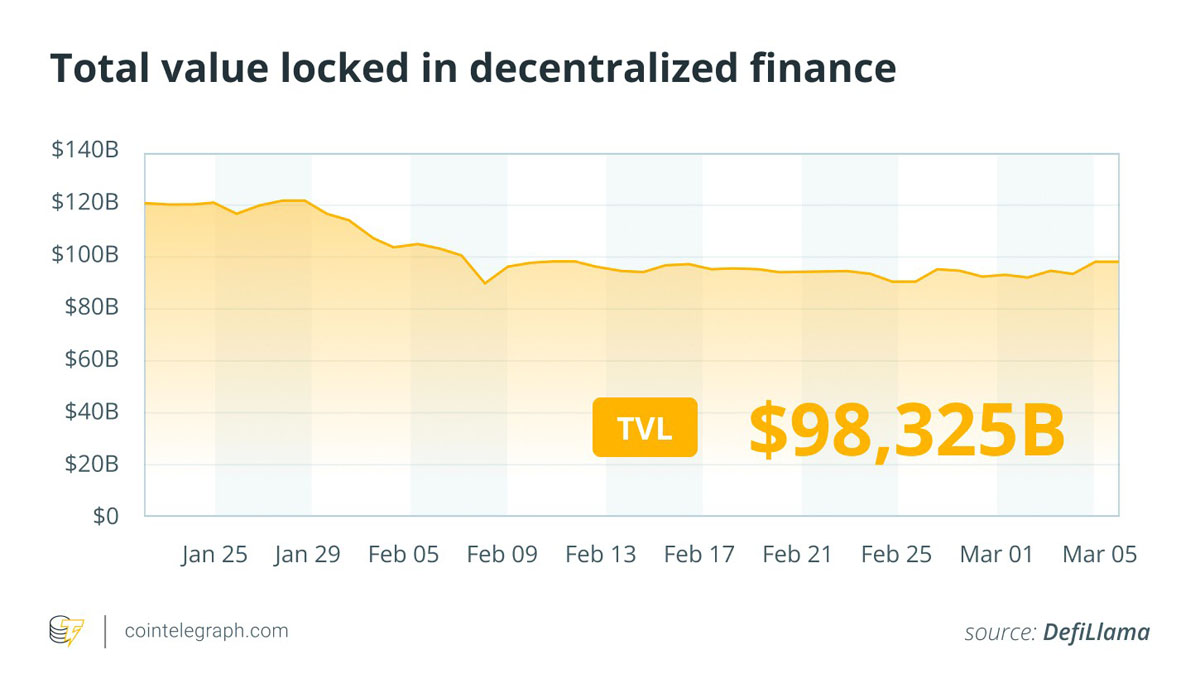Viewport: 1200px width, 698px height.
Task: Select the Feb 13 date label
Action: pyautogui.click(x=600, y=554)
